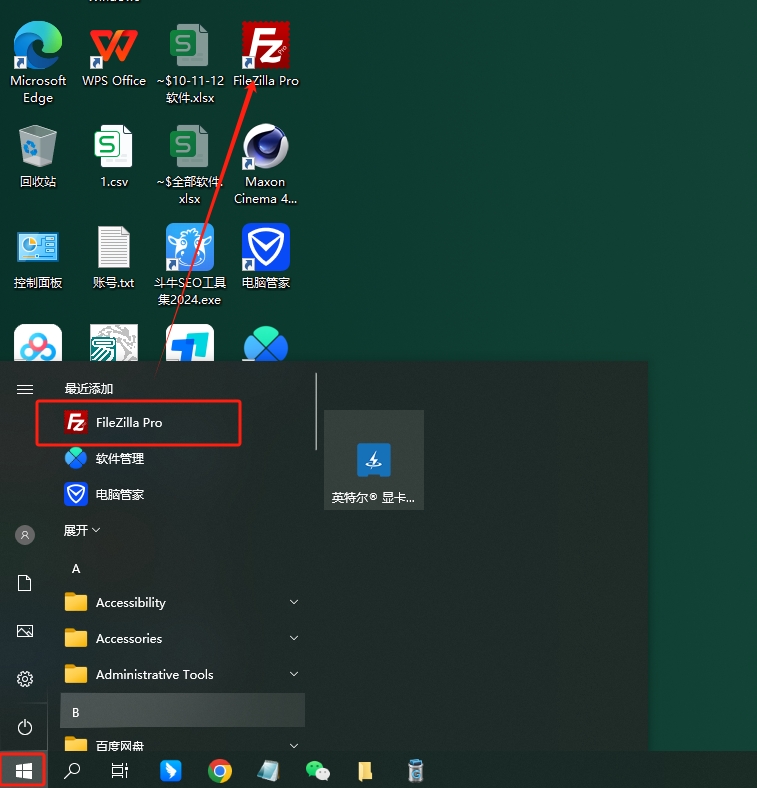The image size is (757, 788).
Task: Select the ~$全部软件.xlsx desktop file
Action: [190, 164]
